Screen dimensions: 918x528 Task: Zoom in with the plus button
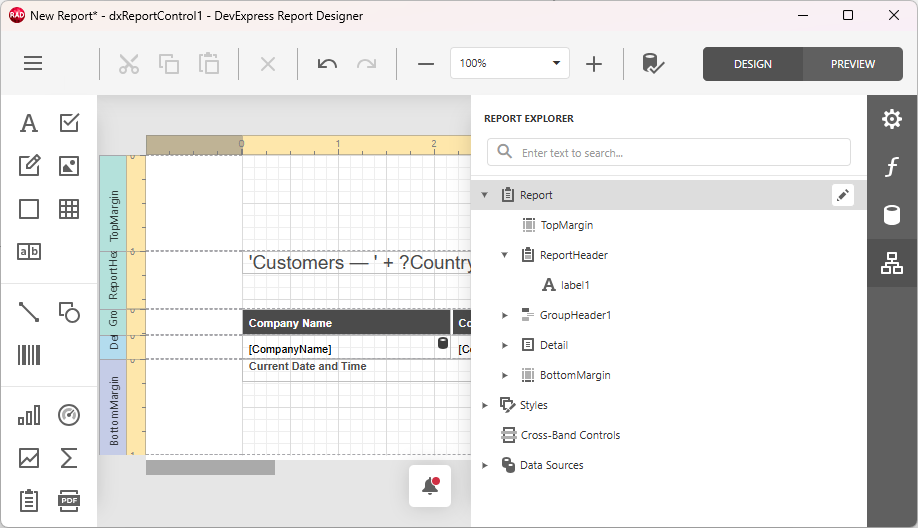[x=594, y=64]
